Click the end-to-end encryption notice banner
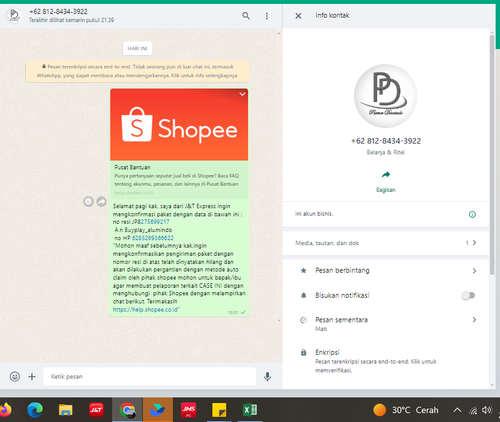 tap(137, 71)
